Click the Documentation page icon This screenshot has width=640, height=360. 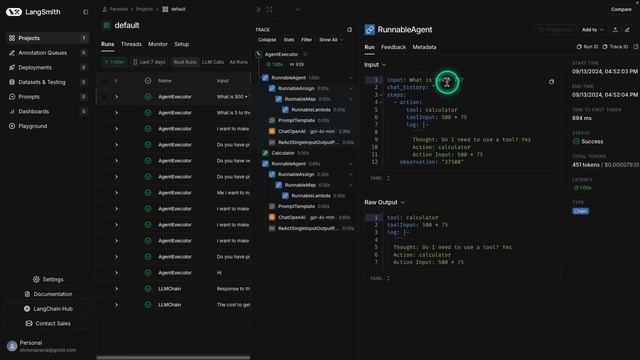[27, 294]
